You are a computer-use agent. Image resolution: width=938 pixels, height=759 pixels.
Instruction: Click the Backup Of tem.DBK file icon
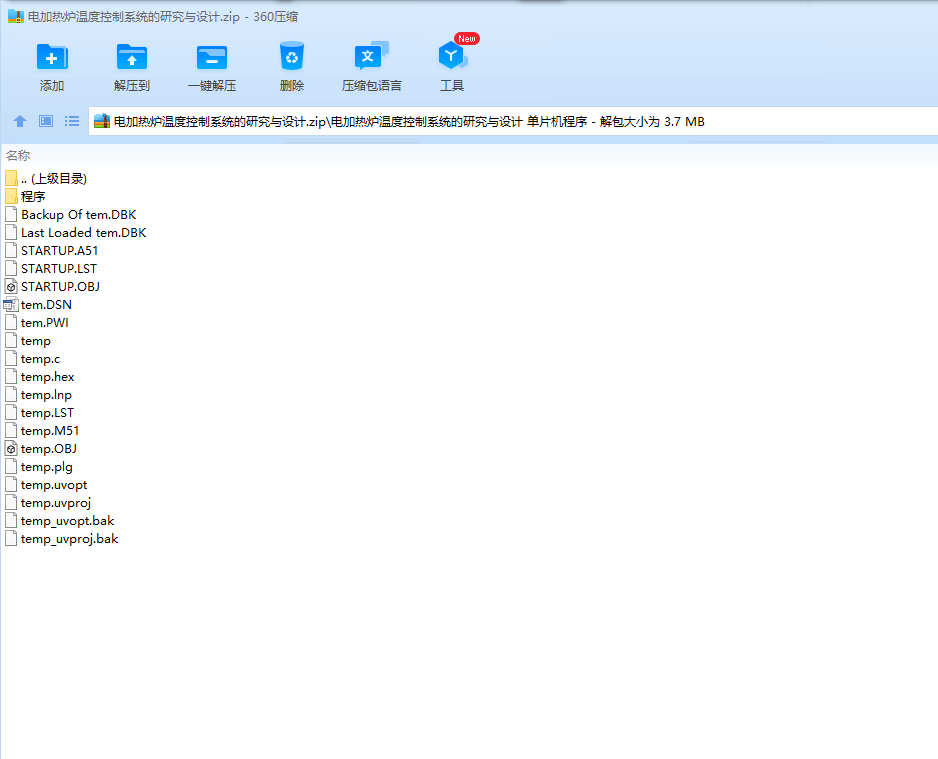tap(11, 215)
